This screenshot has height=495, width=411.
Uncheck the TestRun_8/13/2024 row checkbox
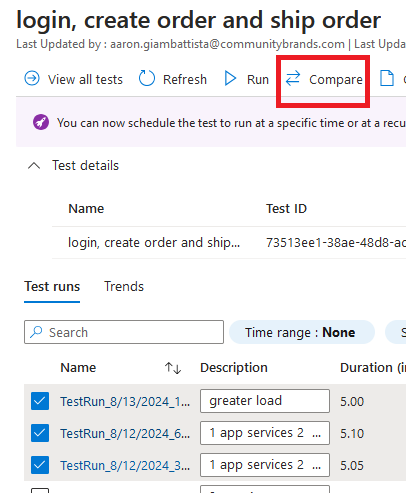(x=40, y=401)
